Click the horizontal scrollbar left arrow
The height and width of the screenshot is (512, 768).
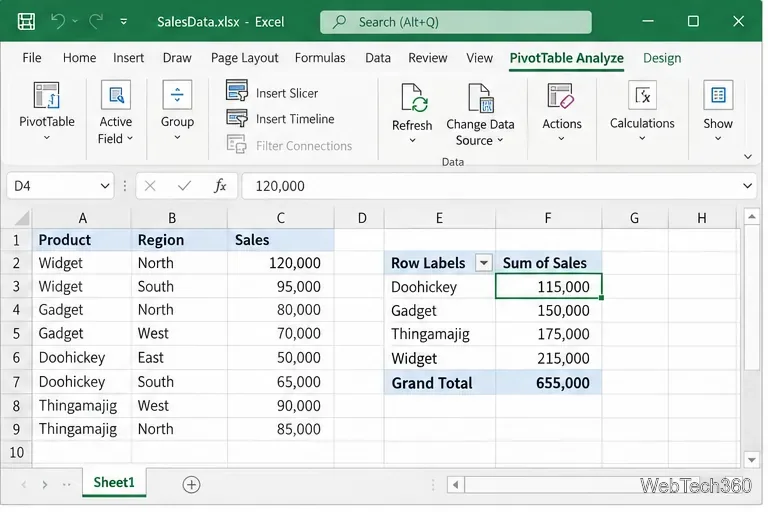coord(456,485)
